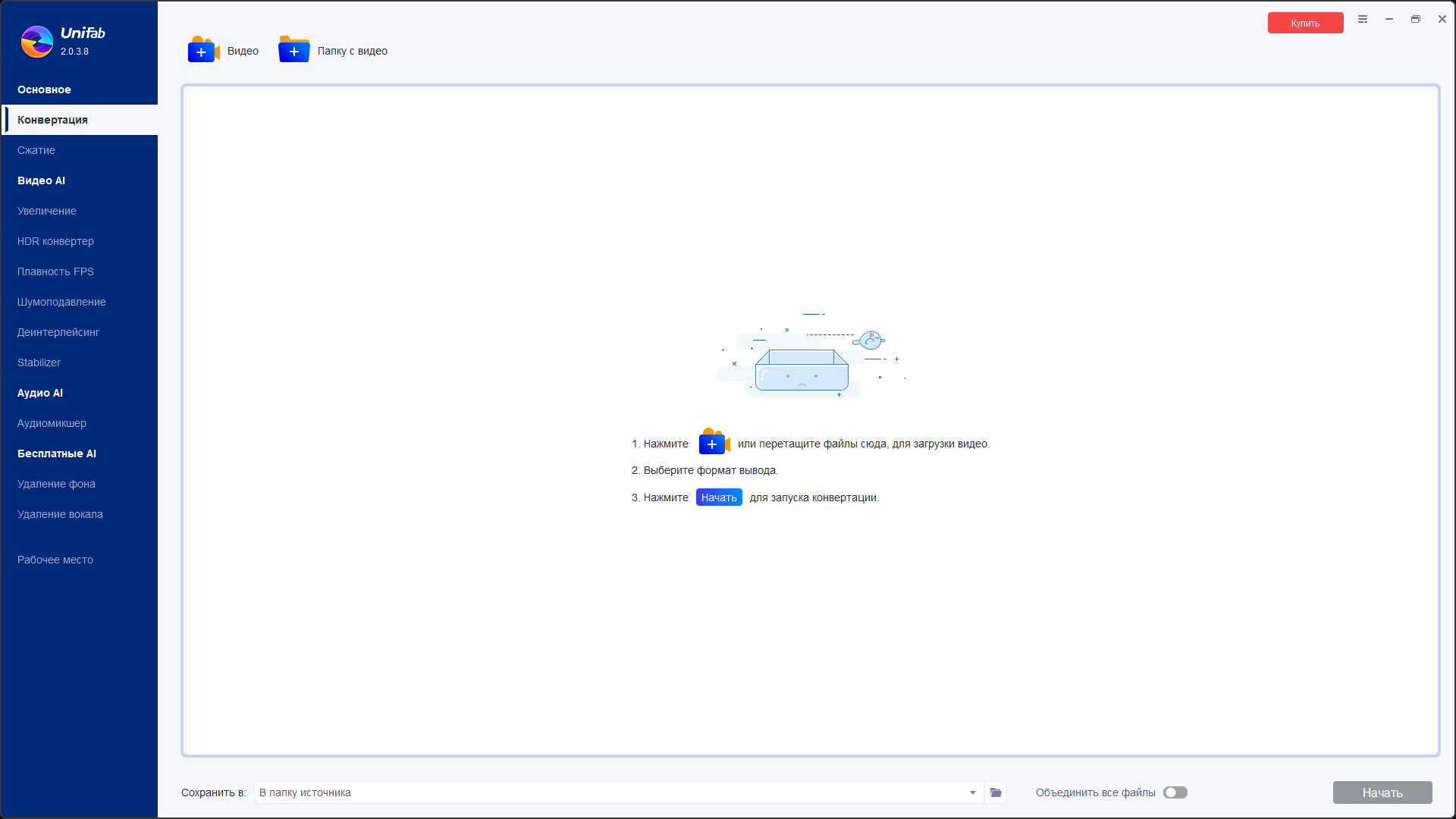Switch to Удаление фона tool
The image size is (1456, 819).
(56, 484)
